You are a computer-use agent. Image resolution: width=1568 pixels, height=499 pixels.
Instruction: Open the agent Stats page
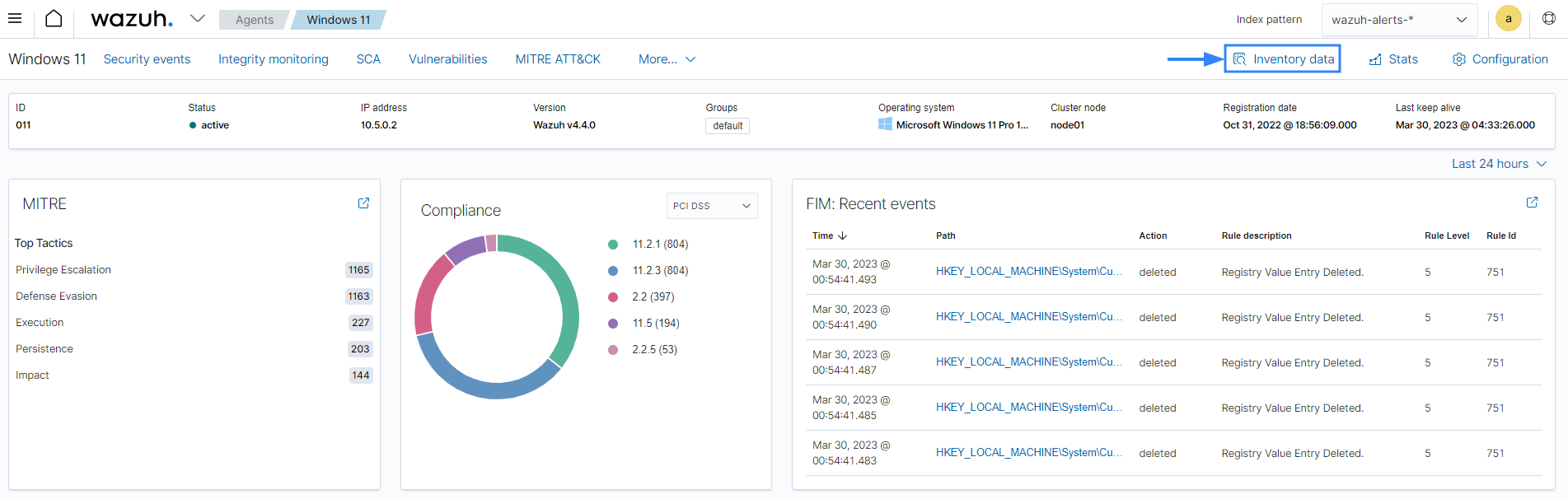pos(1393,59)
